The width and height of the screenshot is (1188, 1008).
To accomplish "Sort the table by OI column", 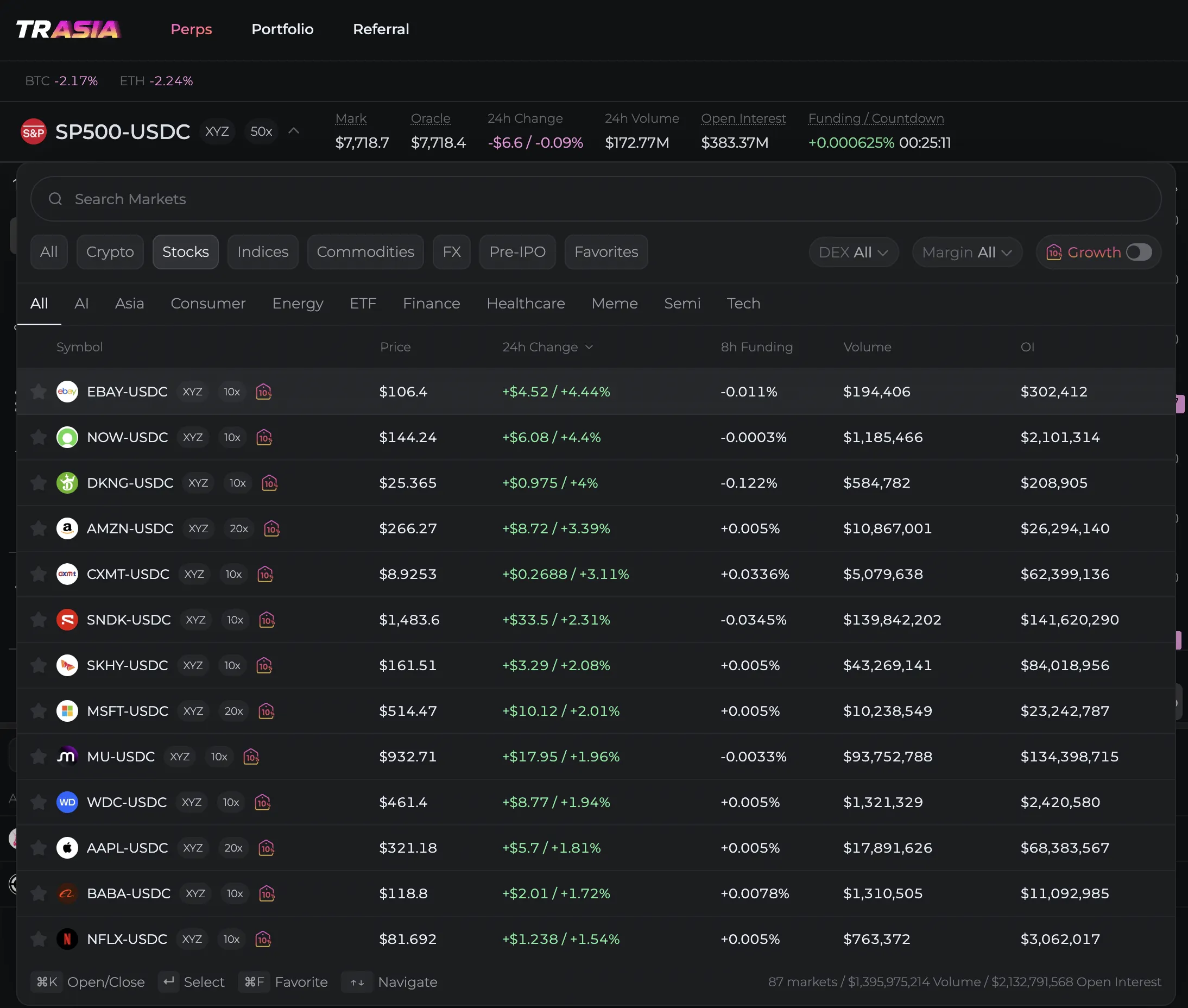I will 1027,347.
